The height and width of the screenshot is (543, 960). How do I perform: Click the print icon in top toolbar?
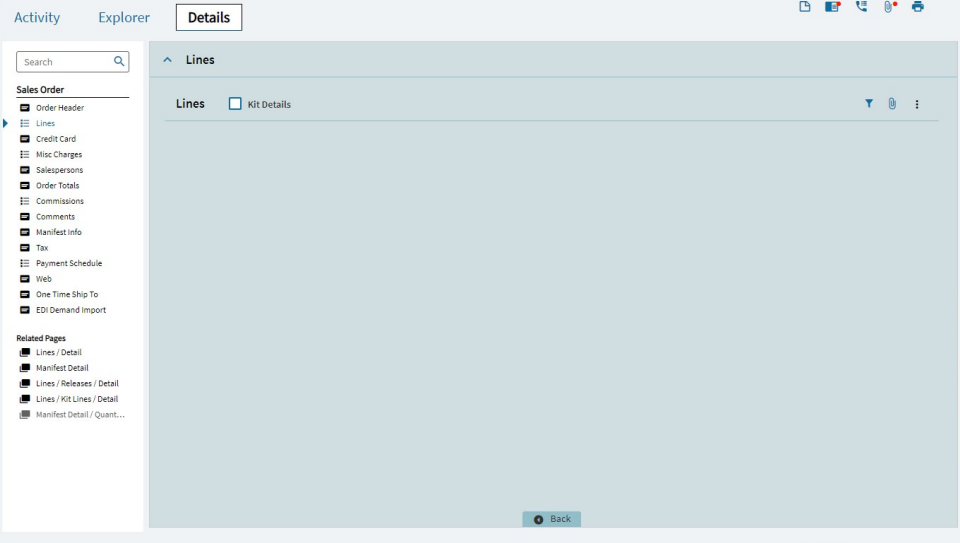click(917, 7)
